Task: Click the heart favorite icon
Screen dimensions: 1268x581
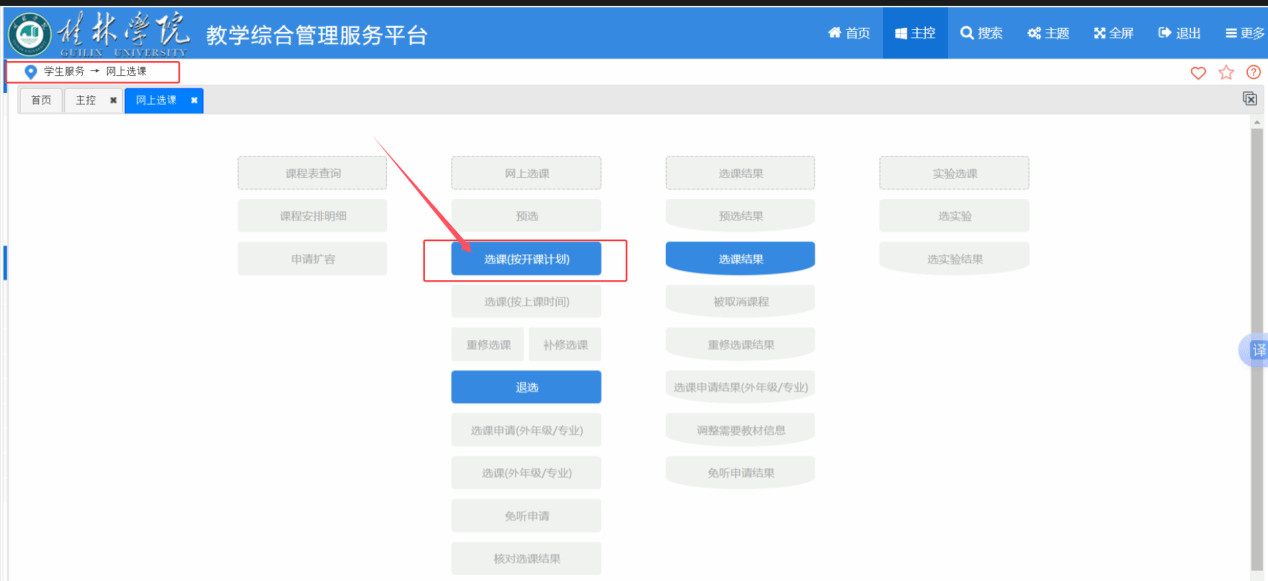Action: point(1198,73)
